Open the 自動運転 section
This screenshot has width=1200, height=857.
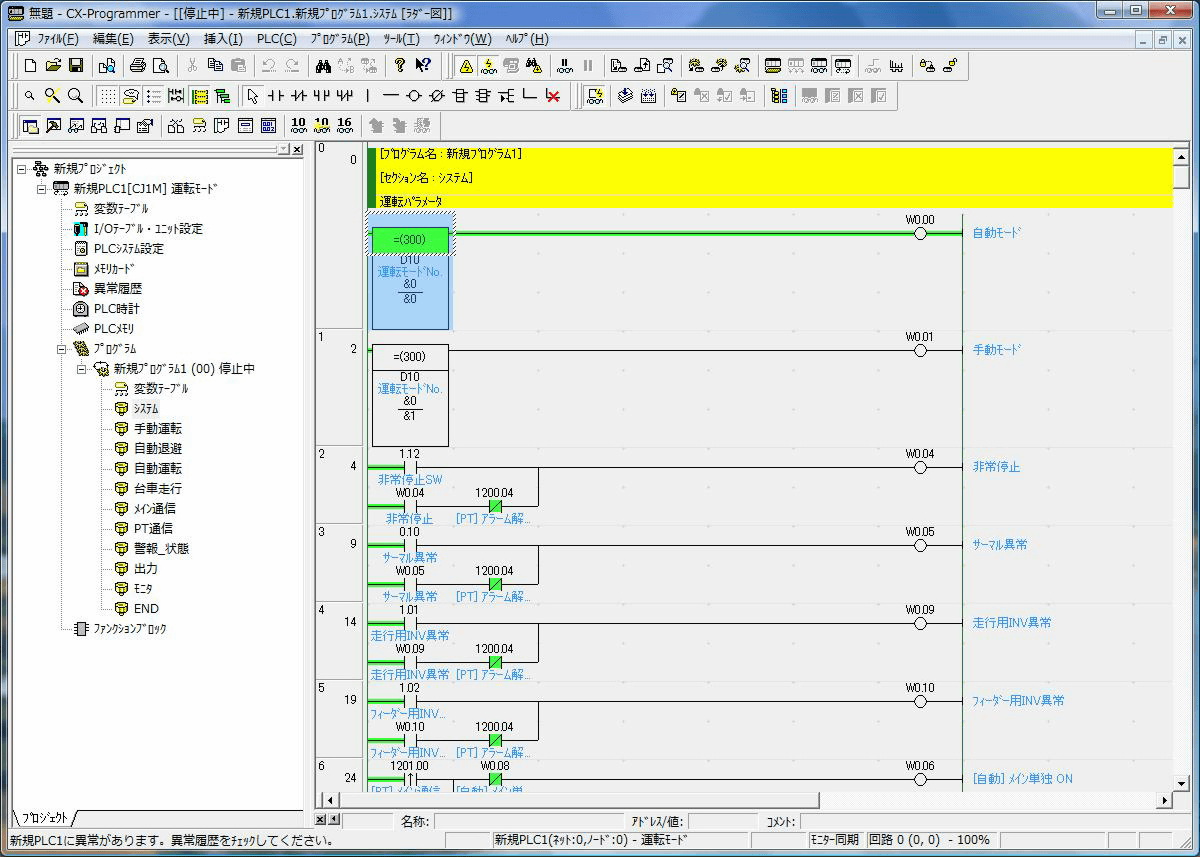coord(158,469)
